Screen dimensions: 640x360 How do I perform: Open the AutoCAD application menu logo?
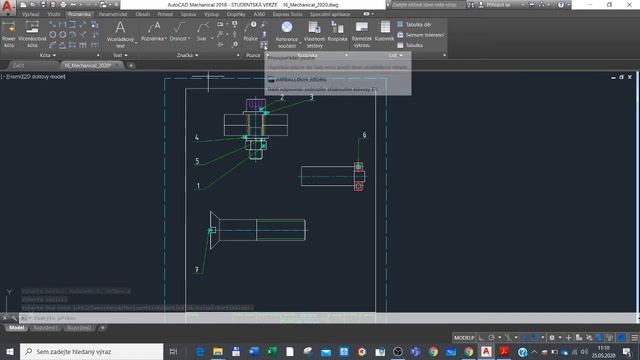click(x=7, y=7)
